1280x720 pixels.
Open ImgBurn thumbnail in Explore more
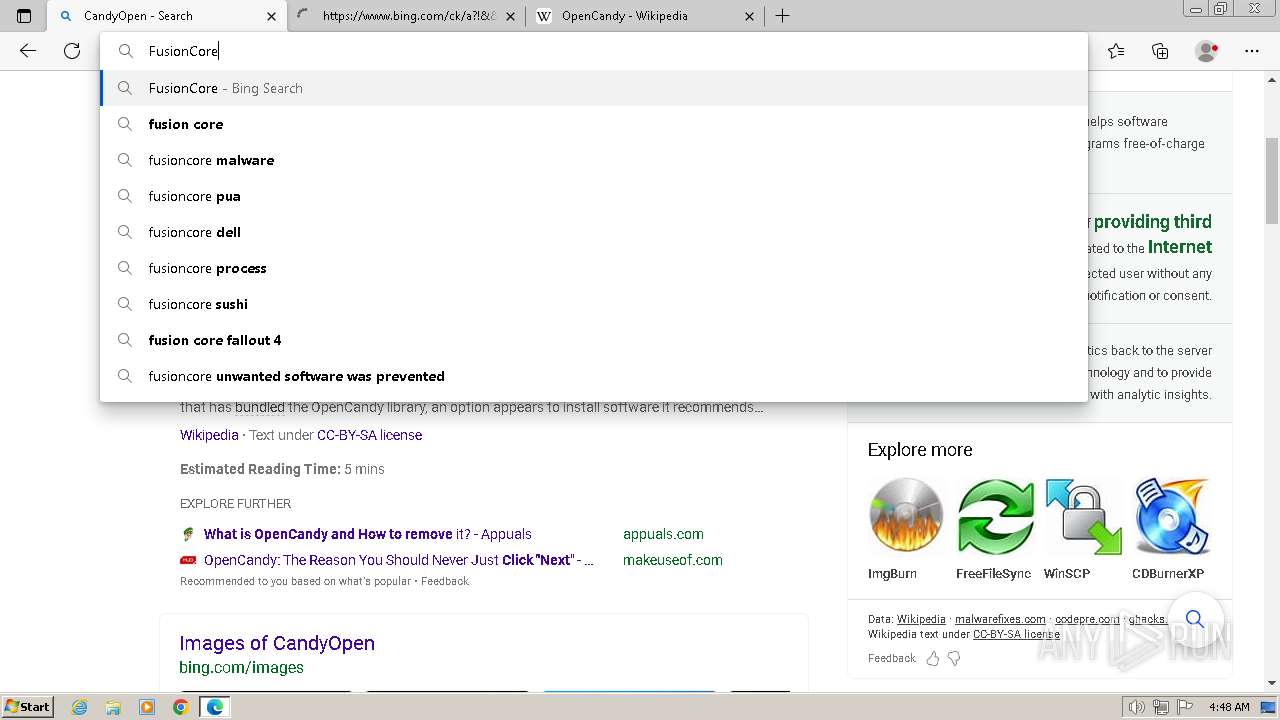tap(905, 515)
